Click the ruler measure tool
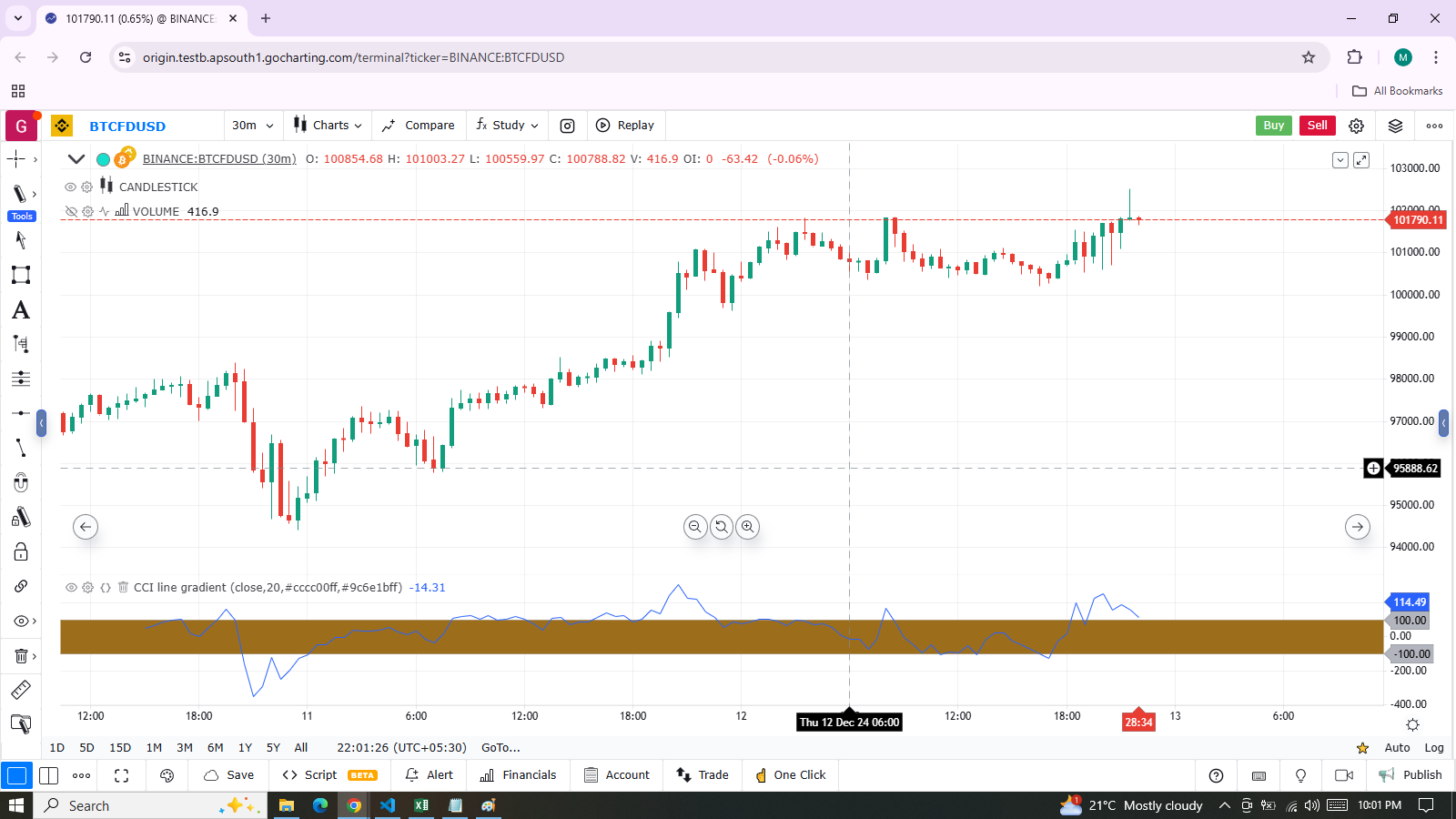The image size is (1456, 819). [20, 690]
